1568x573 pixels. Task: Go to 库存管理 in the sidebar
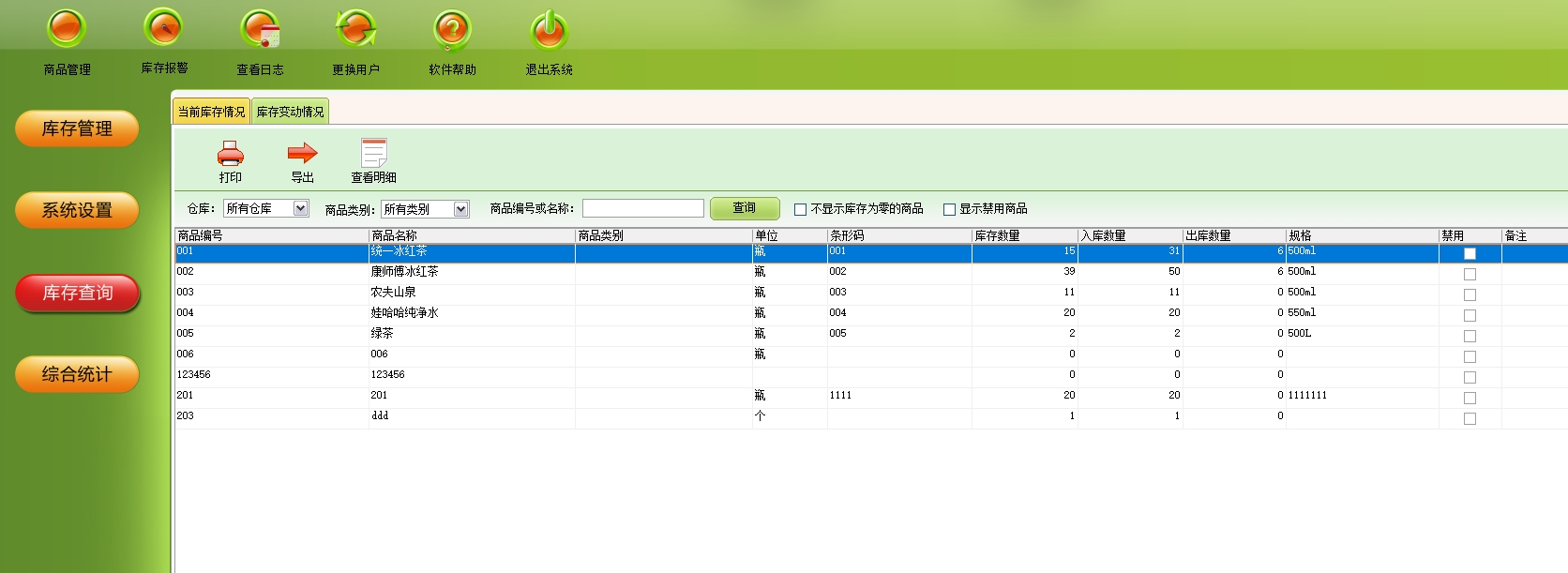[77, 128]
